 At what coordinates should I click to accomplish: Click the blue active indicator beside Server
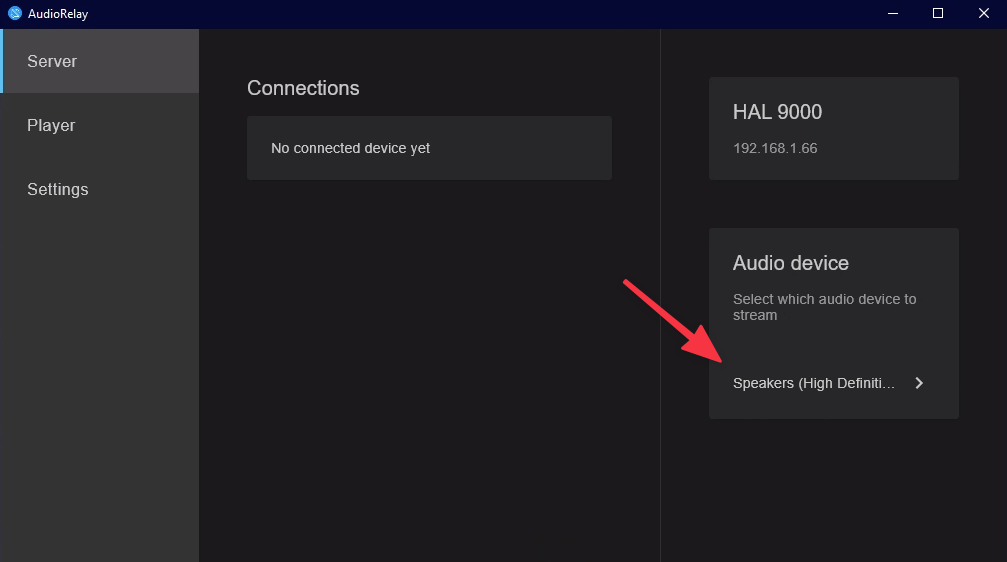click(x=2, y=61)
